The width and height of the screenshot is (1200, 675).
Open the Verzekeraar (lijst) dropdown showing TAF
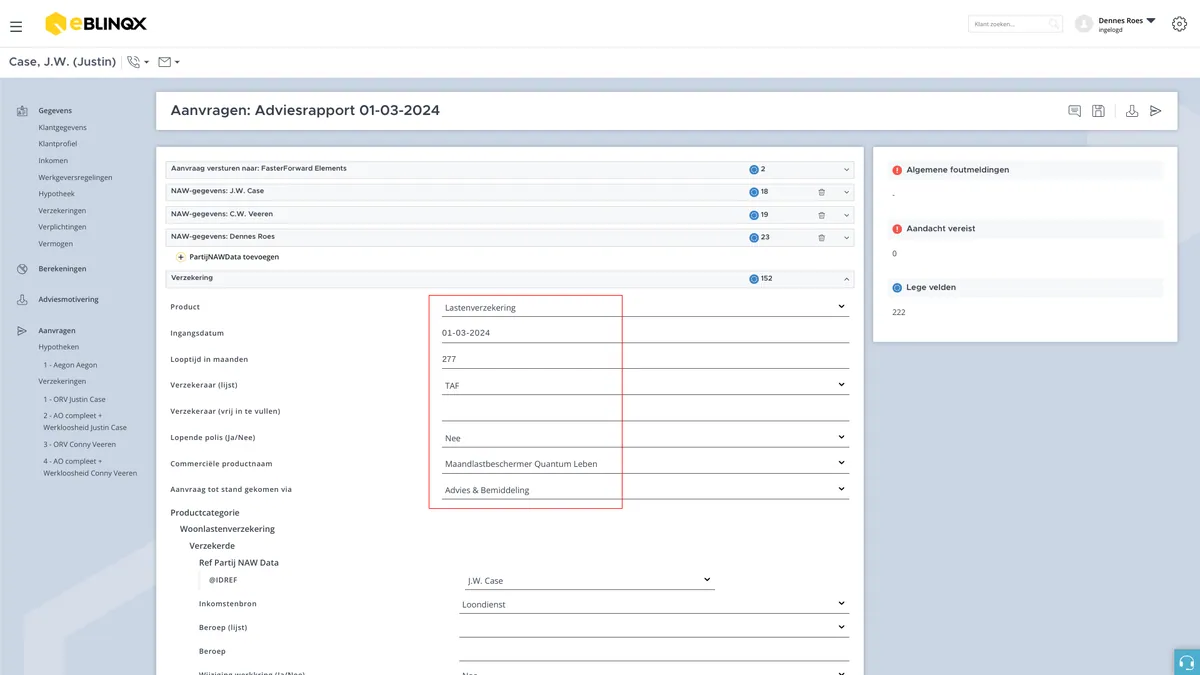(645, 385)
